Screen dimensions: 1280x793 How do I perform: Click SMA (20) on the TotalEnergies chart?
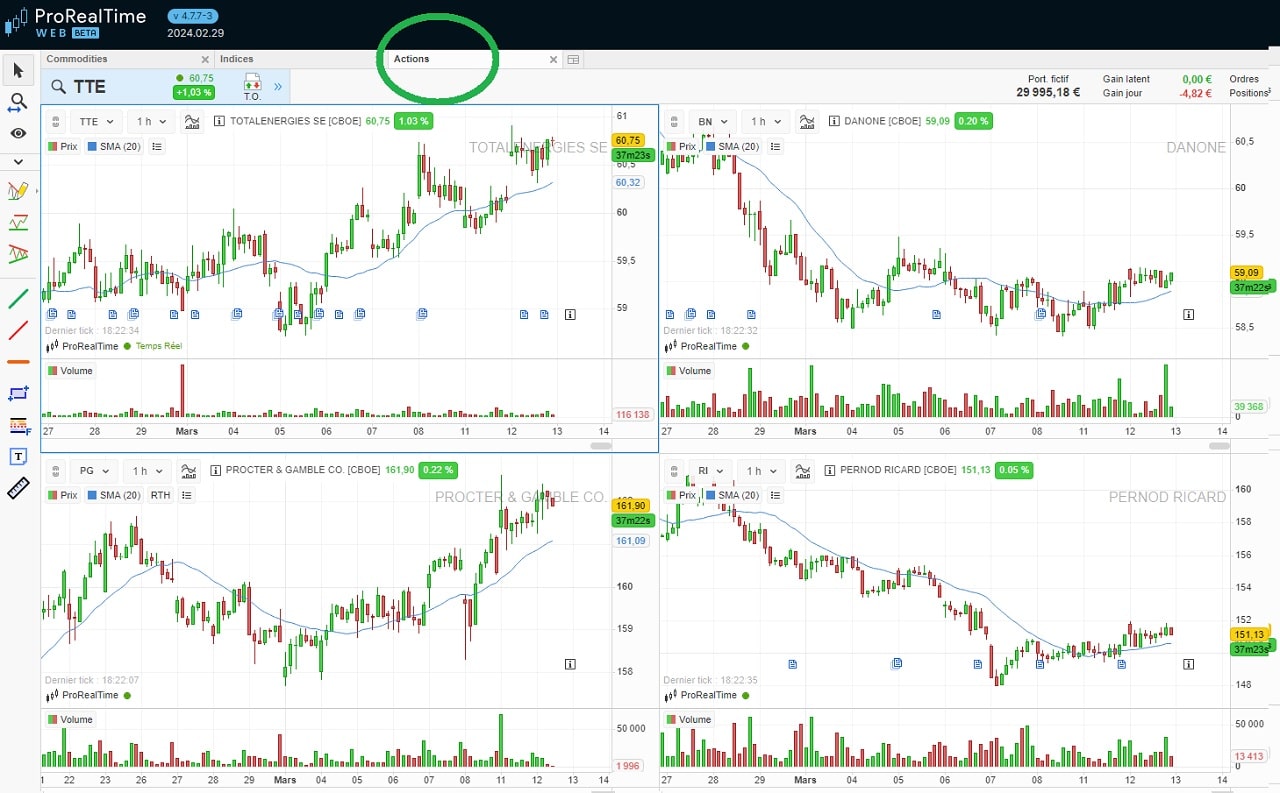[115, 146]
